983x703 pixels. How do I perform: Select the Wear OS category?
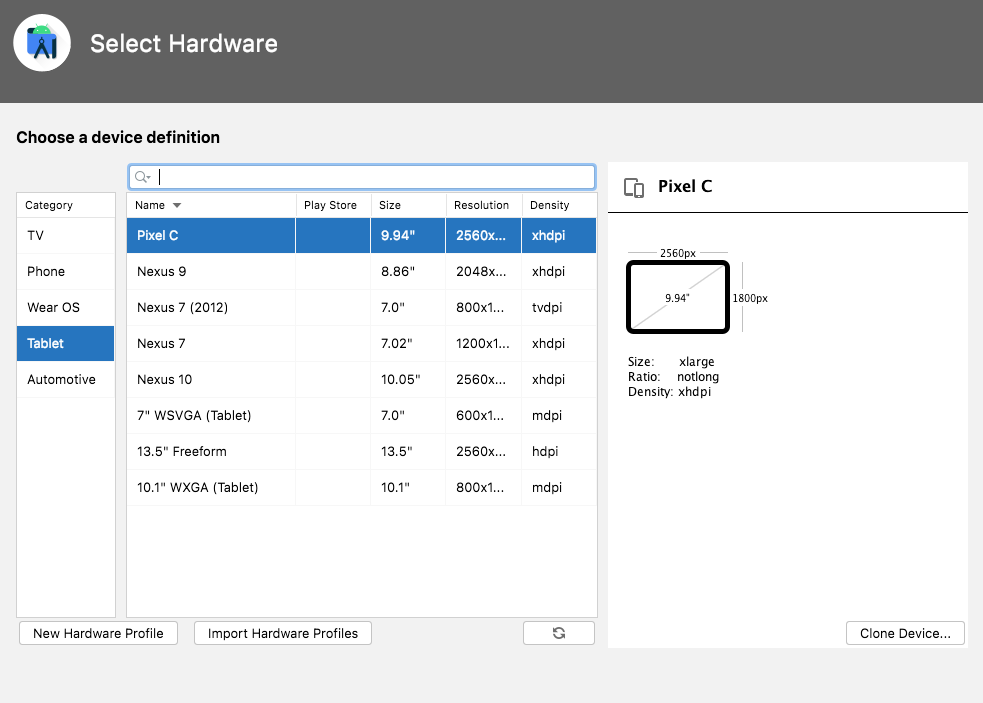(66, 308)
